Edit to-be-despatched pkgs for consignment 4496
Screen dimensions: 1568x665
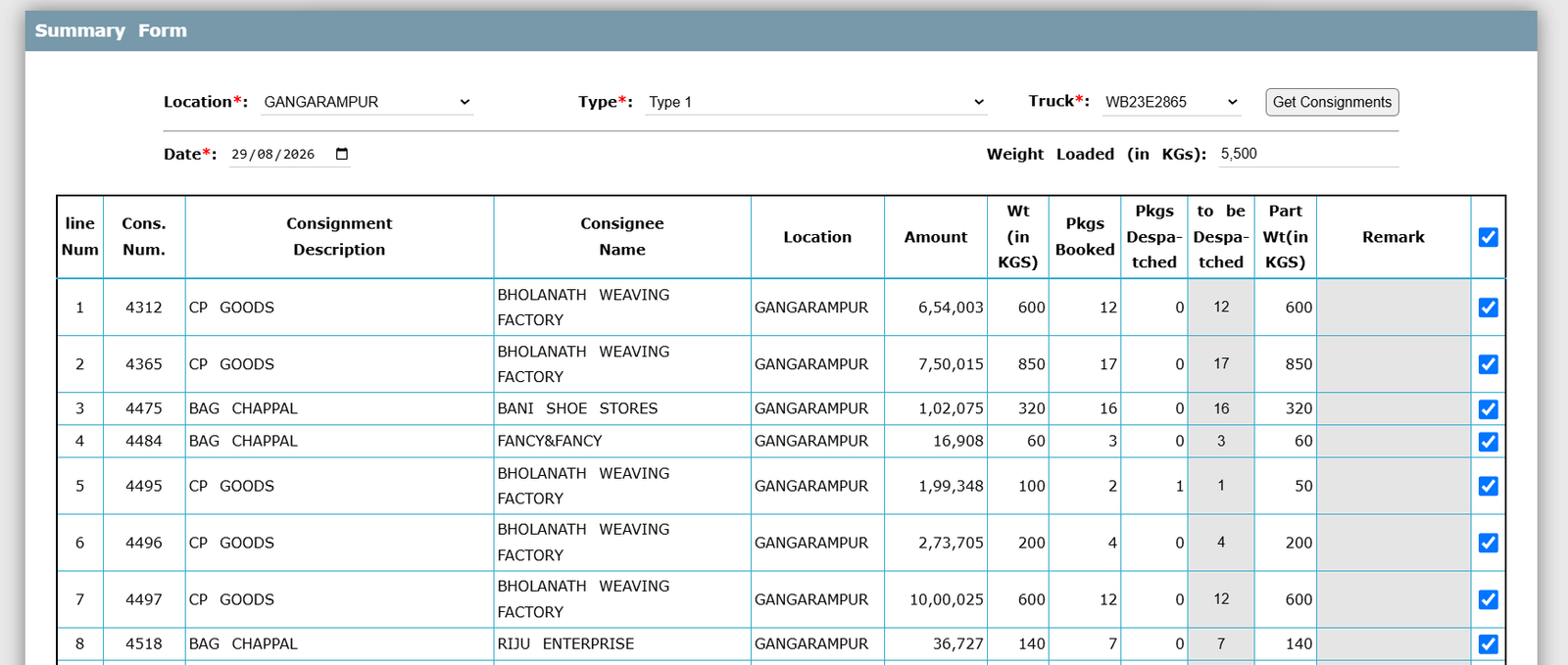point(1221,542)
